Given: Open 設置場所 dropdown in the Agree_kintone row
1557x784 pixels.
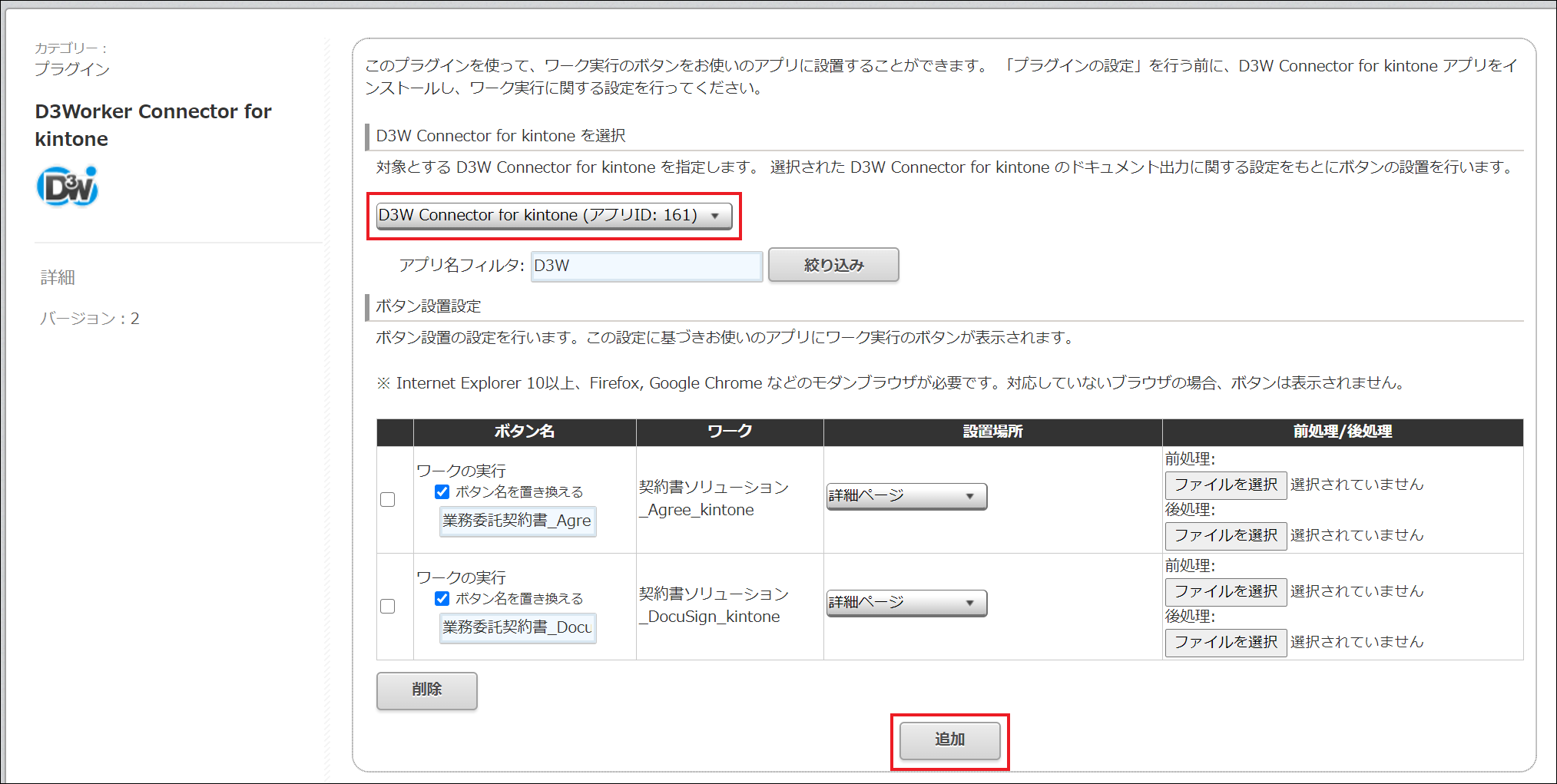Looking at the screenshot, I should pyautogui.click(x=906, y=496).
